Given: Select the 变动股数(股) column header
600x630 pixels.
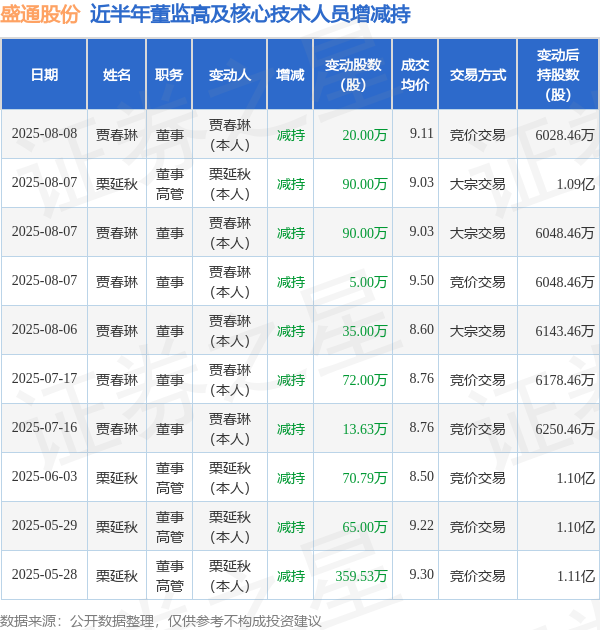Looking at the screenshot, I should 352,75.
